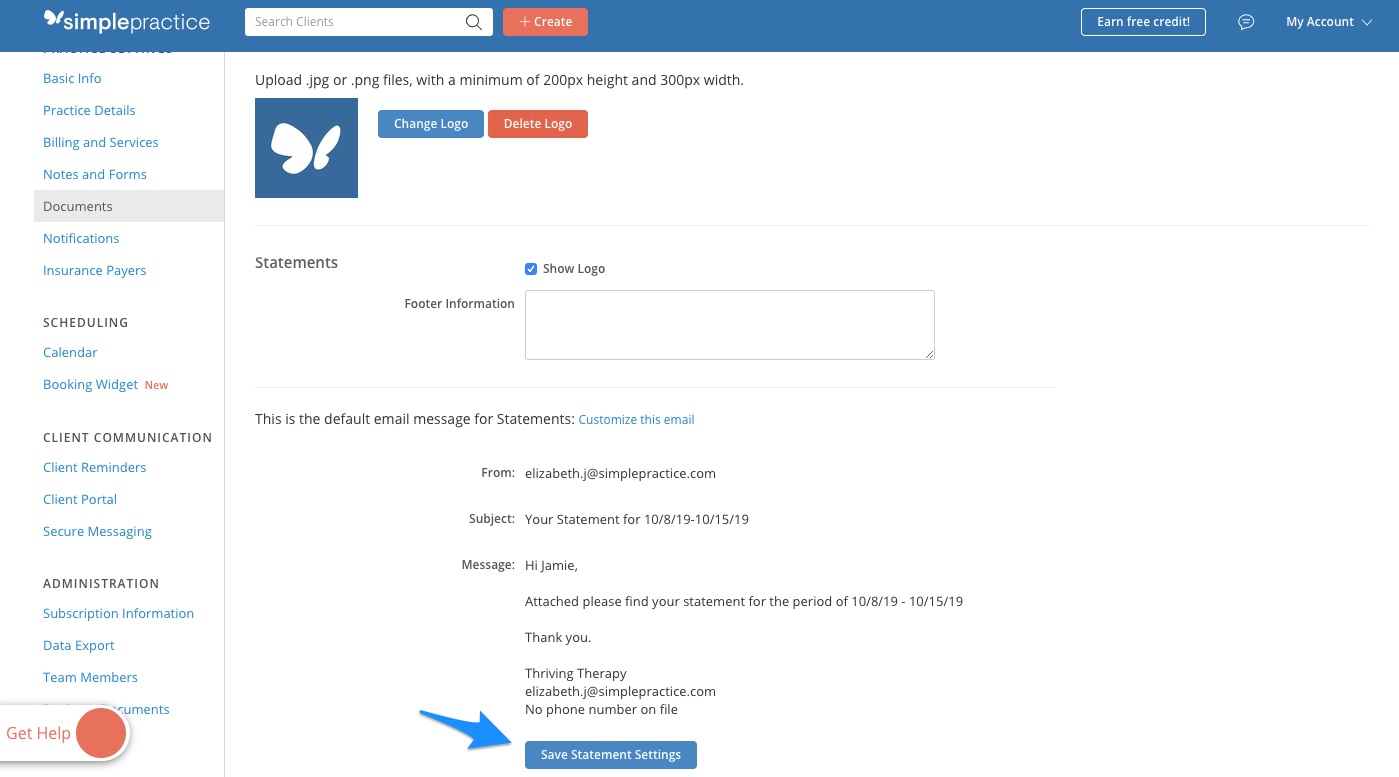Click the Delete Logo button
Viewport: 1399px width, 777px height.
point(537,123)
